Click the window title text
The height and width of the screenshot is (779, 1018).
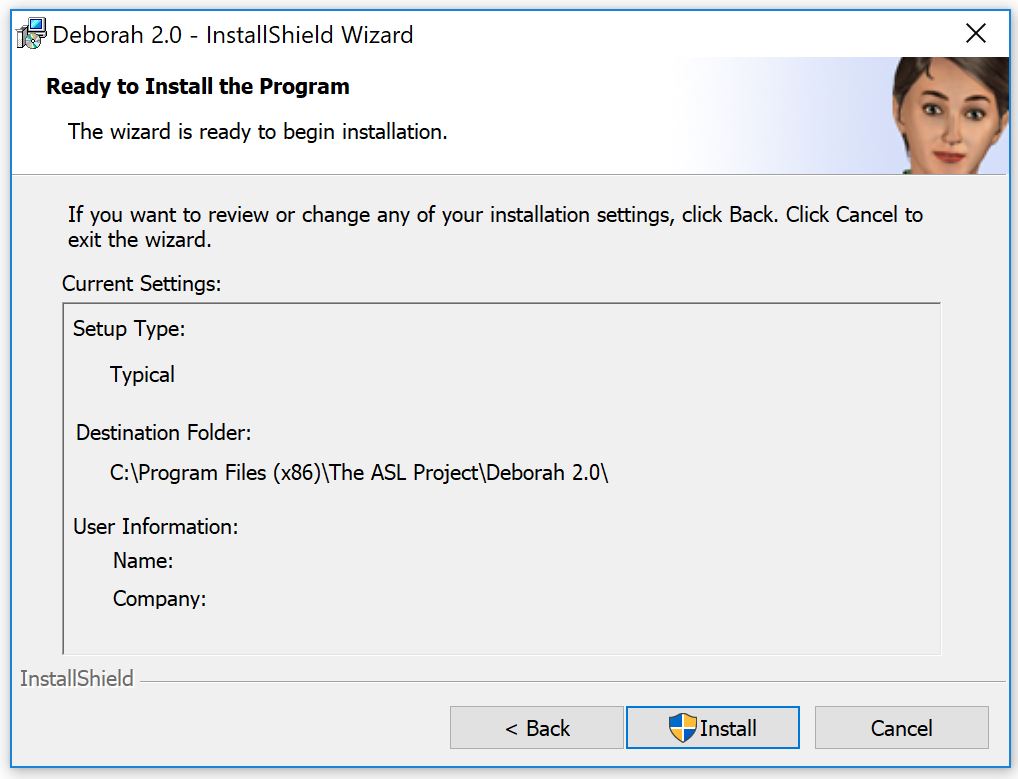tap(232, 34)
